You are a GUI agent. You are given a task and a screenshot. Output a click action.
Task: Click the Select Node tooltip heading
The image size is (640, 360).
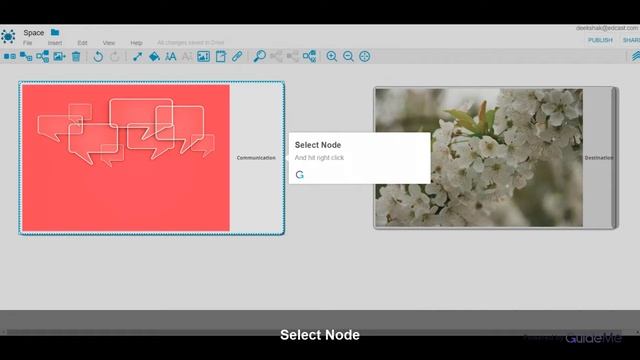(x=318, y=145)
